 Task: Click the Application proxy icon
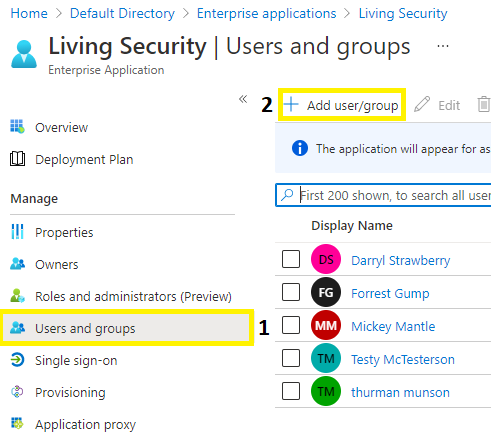(x=17, y=423)
